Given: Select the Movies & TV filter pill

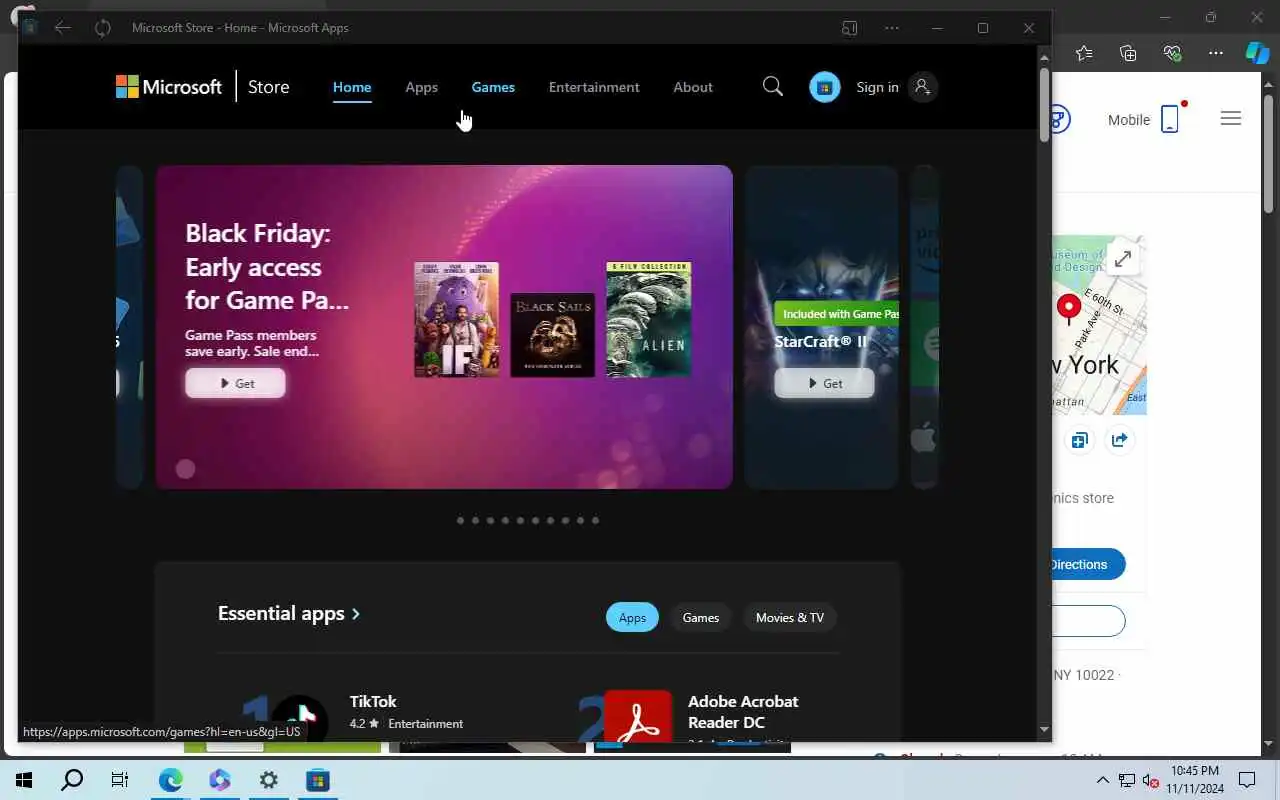Looking at the screenshot, I should point(790,618).
